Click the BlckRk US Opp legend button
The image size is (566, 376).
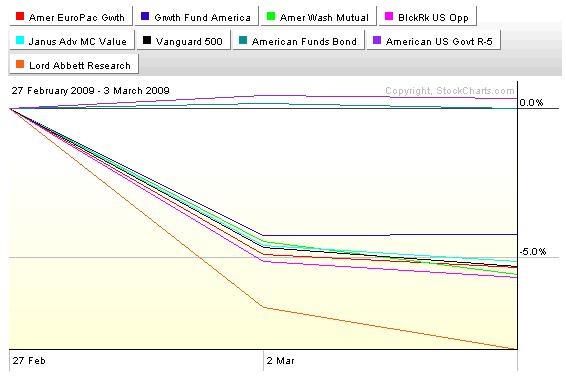pyautogui.click(x=427, y=16)
